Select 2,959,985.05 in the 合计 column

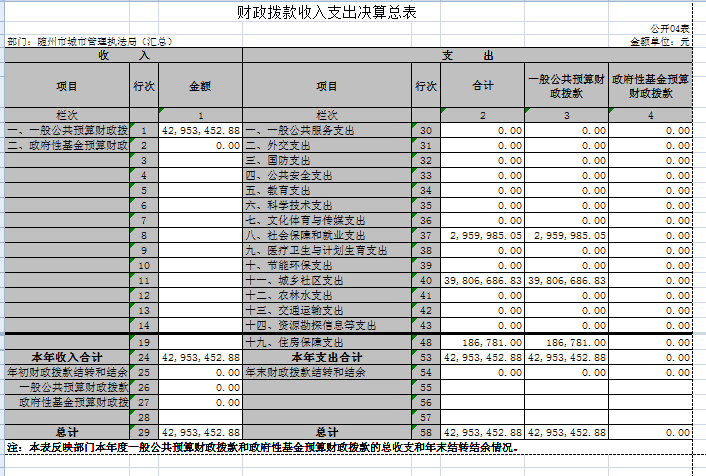click(486, 234)
